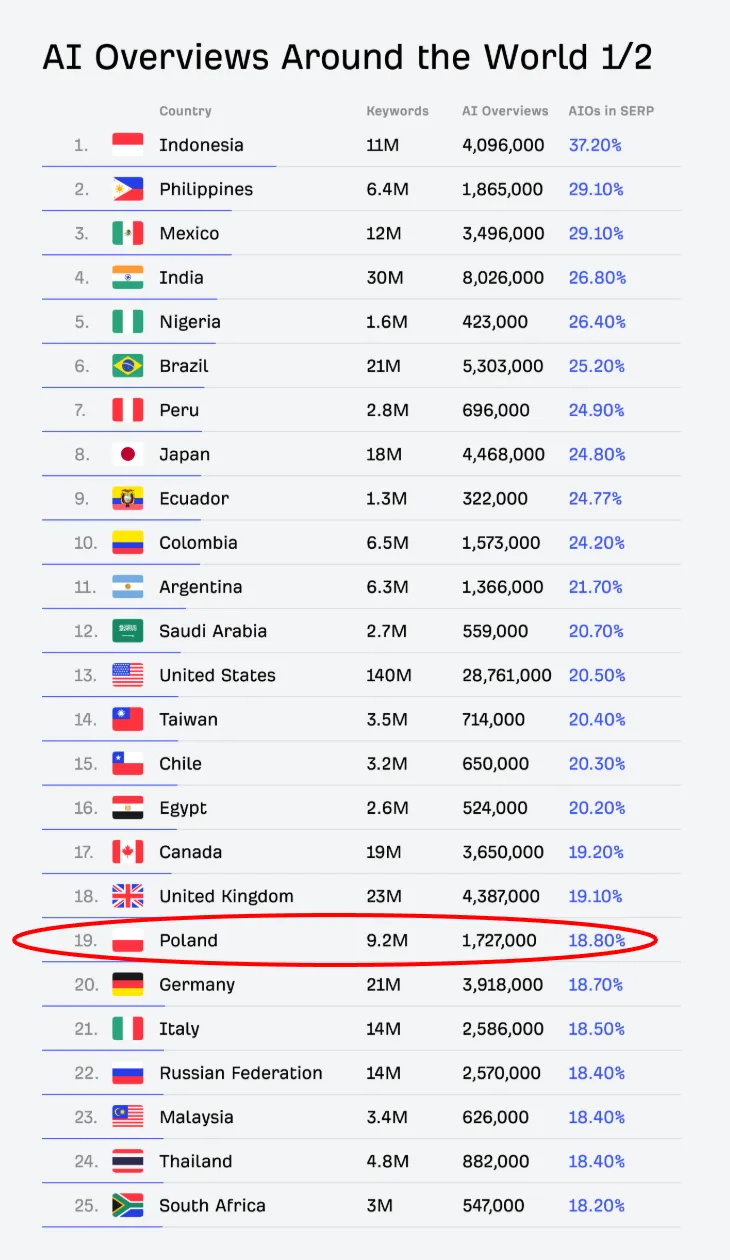
Task: Click the Germany country name
Action: click(197, 984)
